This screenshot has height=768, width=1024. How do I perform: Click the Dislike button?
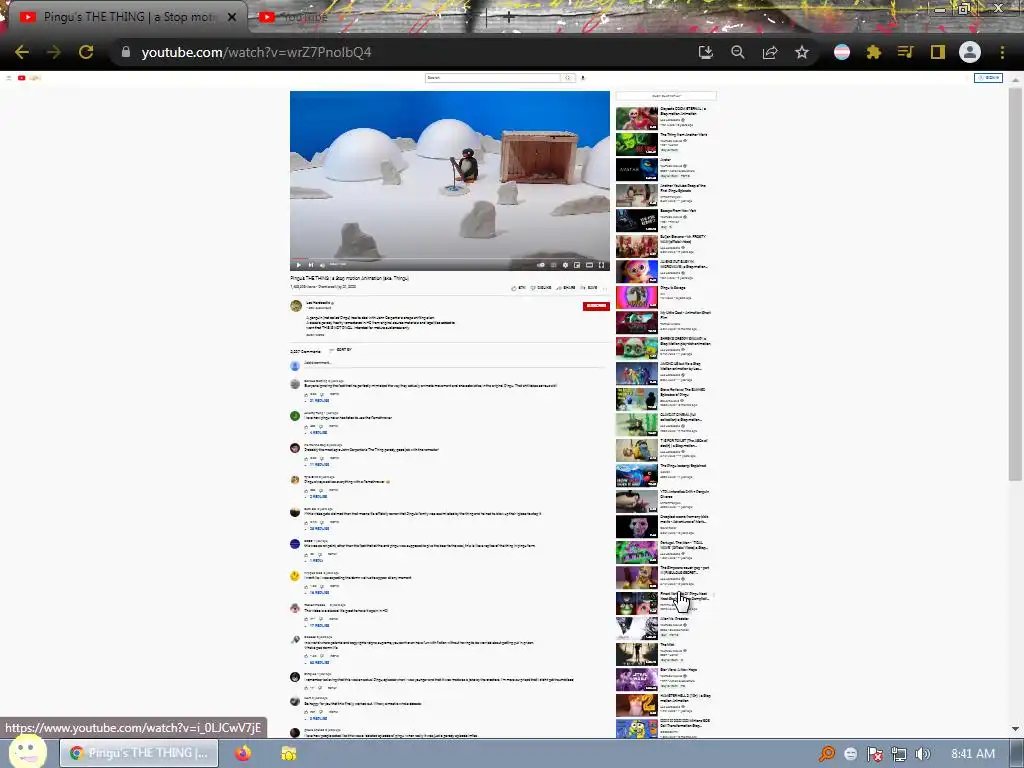pos(541,287)
